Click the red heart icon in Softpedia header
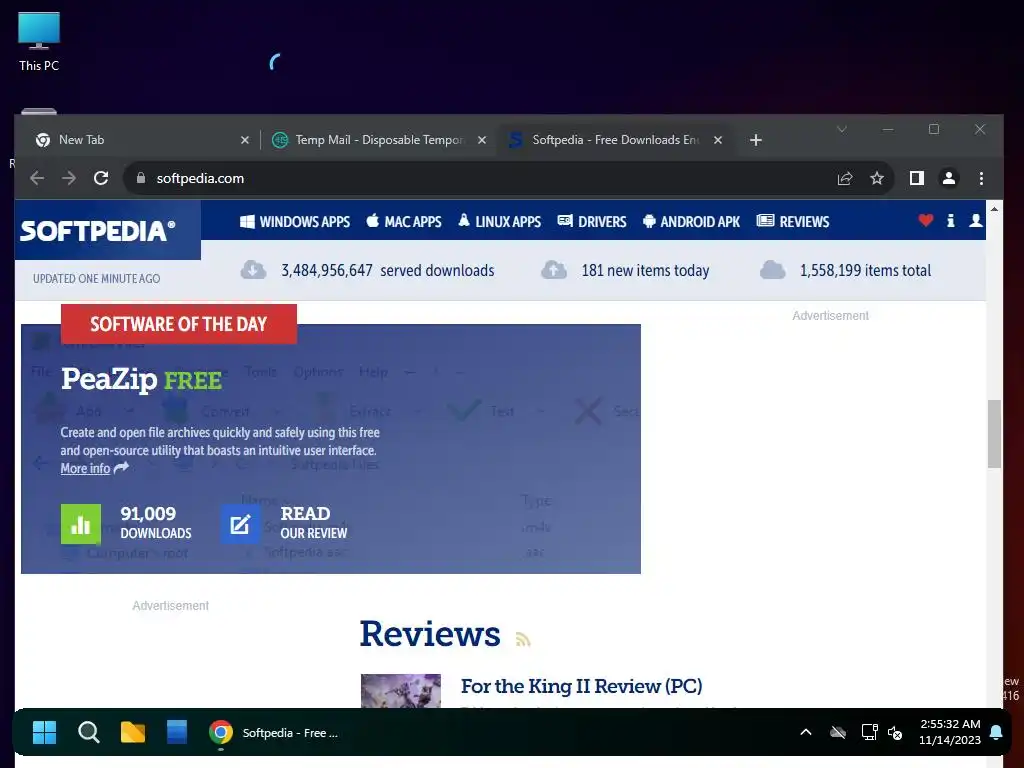Image resolution: width=1024 pixels, height=768 pixels. [925, 221]
